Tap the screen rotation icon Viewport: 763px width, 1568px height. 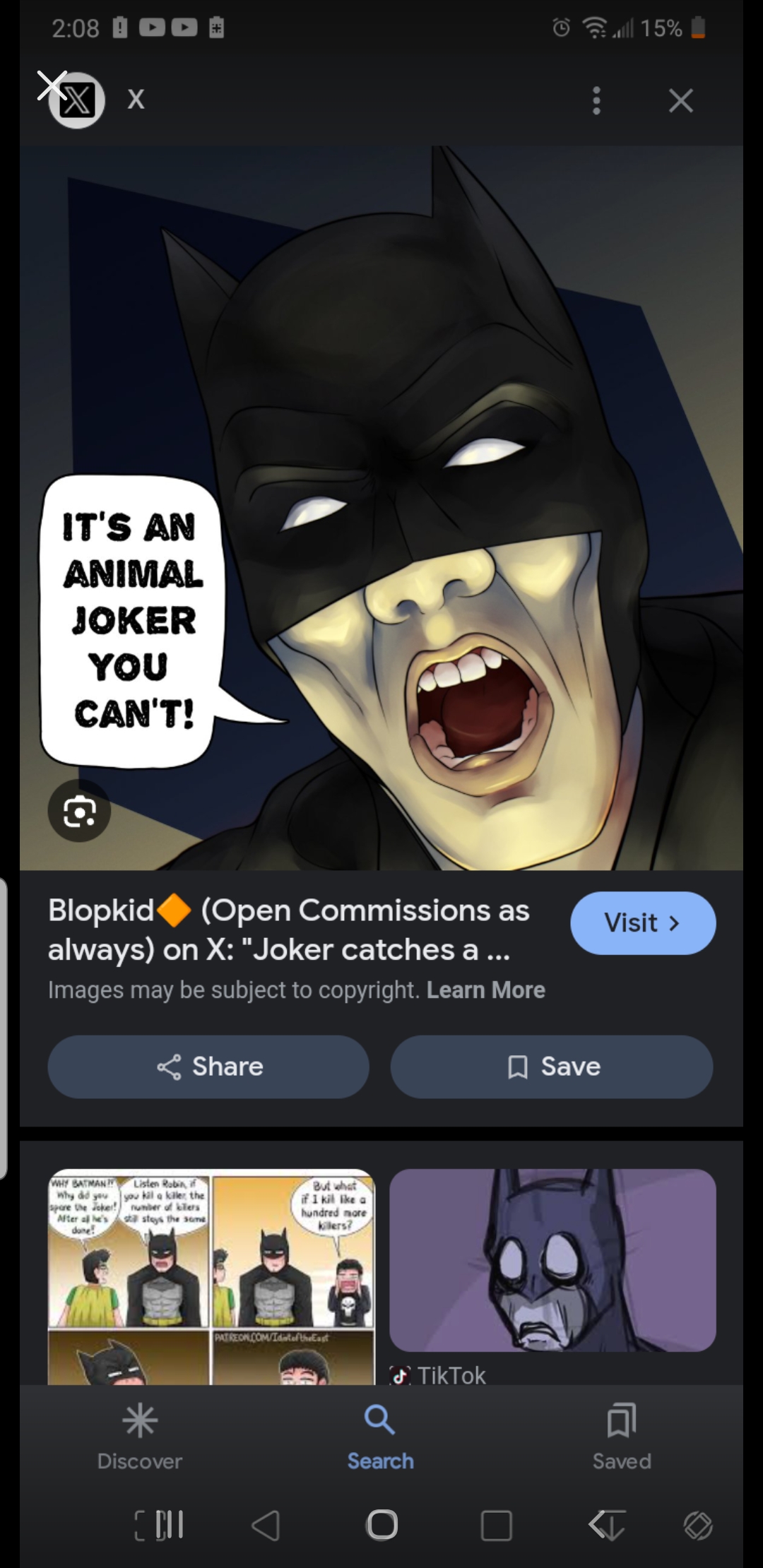point(698,1526)
